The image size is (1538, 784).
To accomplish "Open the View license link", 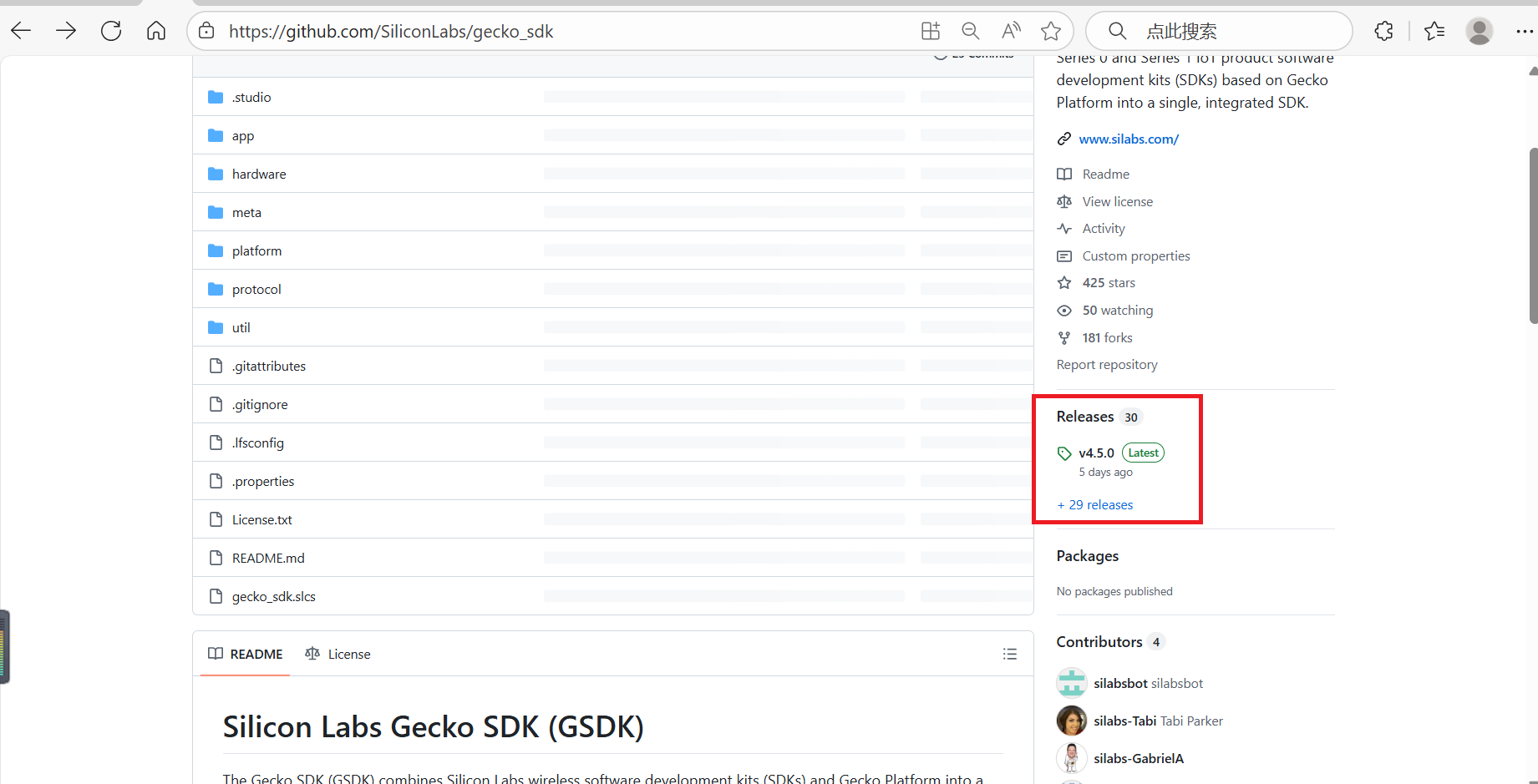I will 1118,201.
